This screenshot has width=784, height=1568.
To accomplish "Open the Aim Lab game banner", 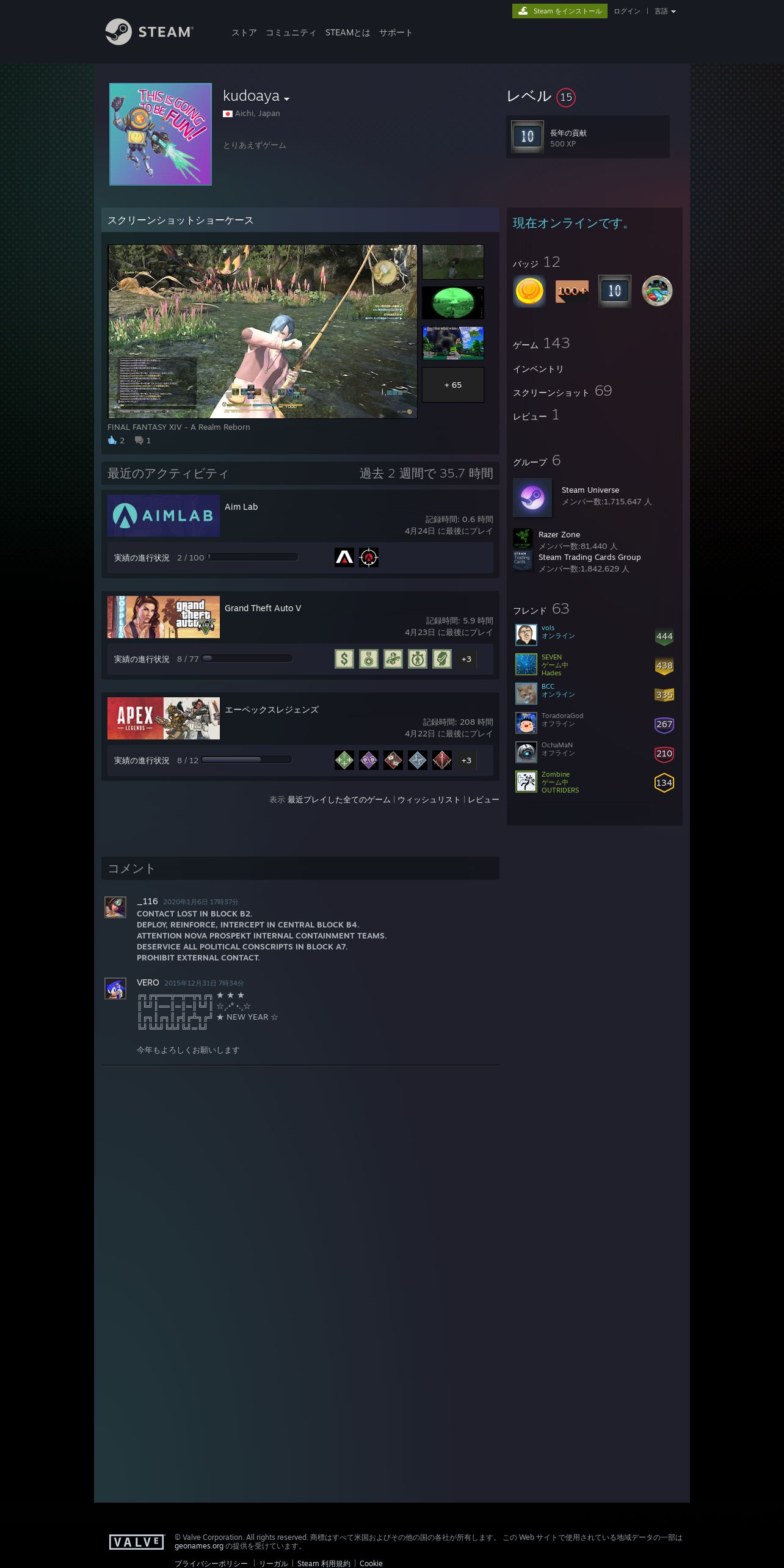I will 164,515.
